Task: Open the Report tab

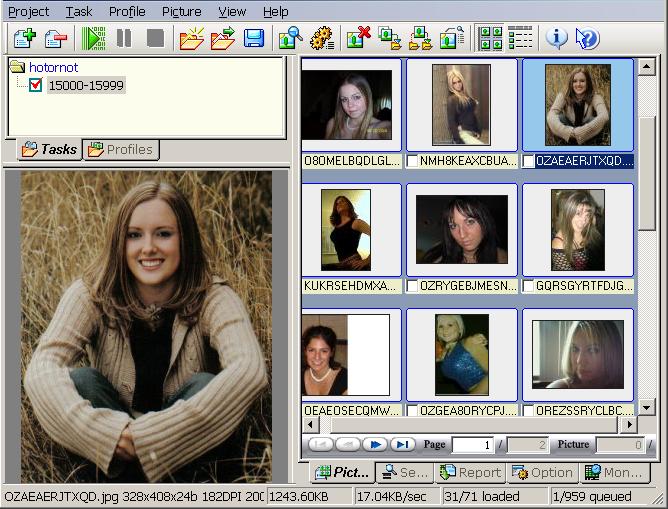Action: tap(469, 473)
